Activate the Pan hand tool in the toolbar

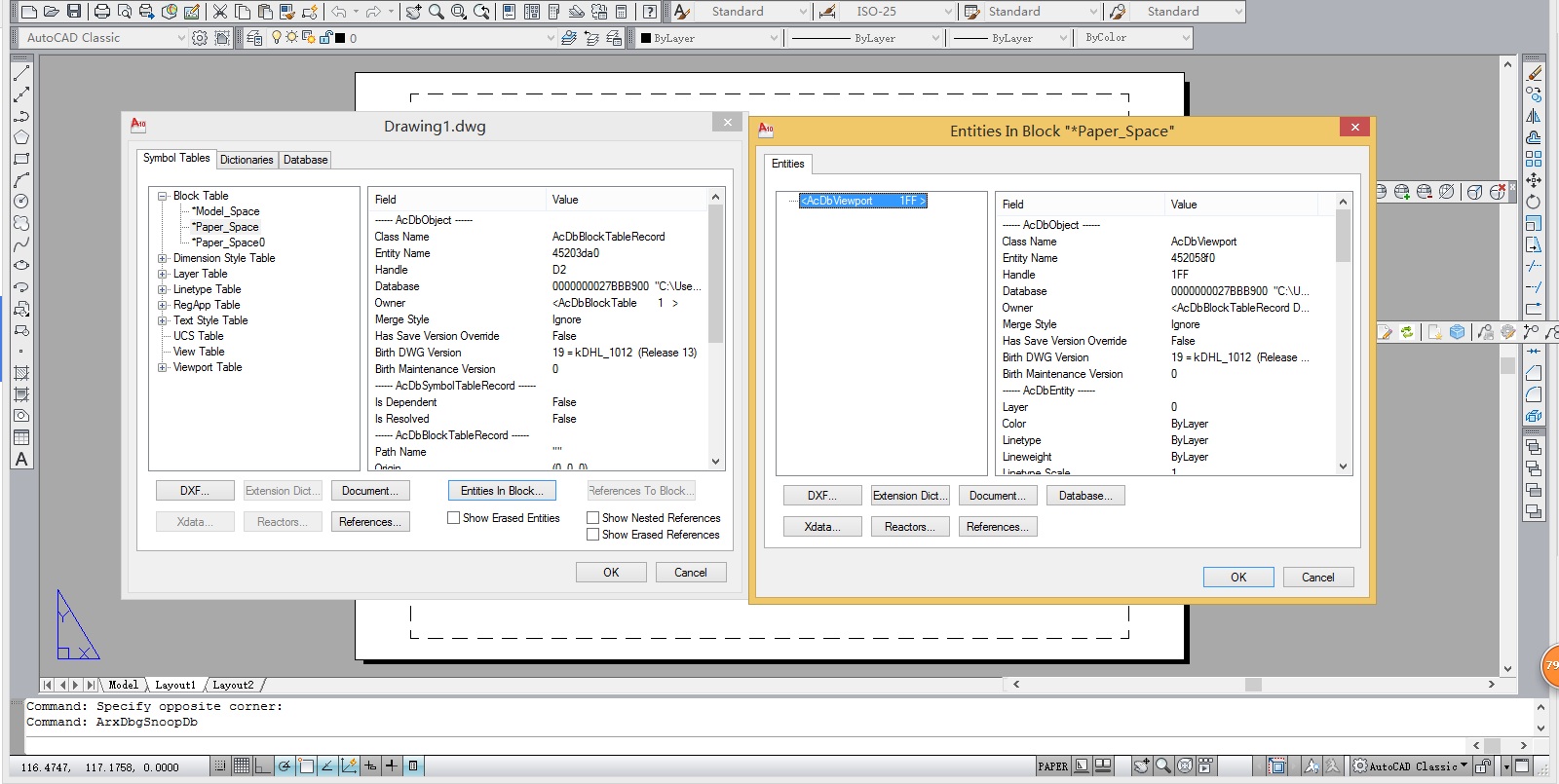point(414,12)
